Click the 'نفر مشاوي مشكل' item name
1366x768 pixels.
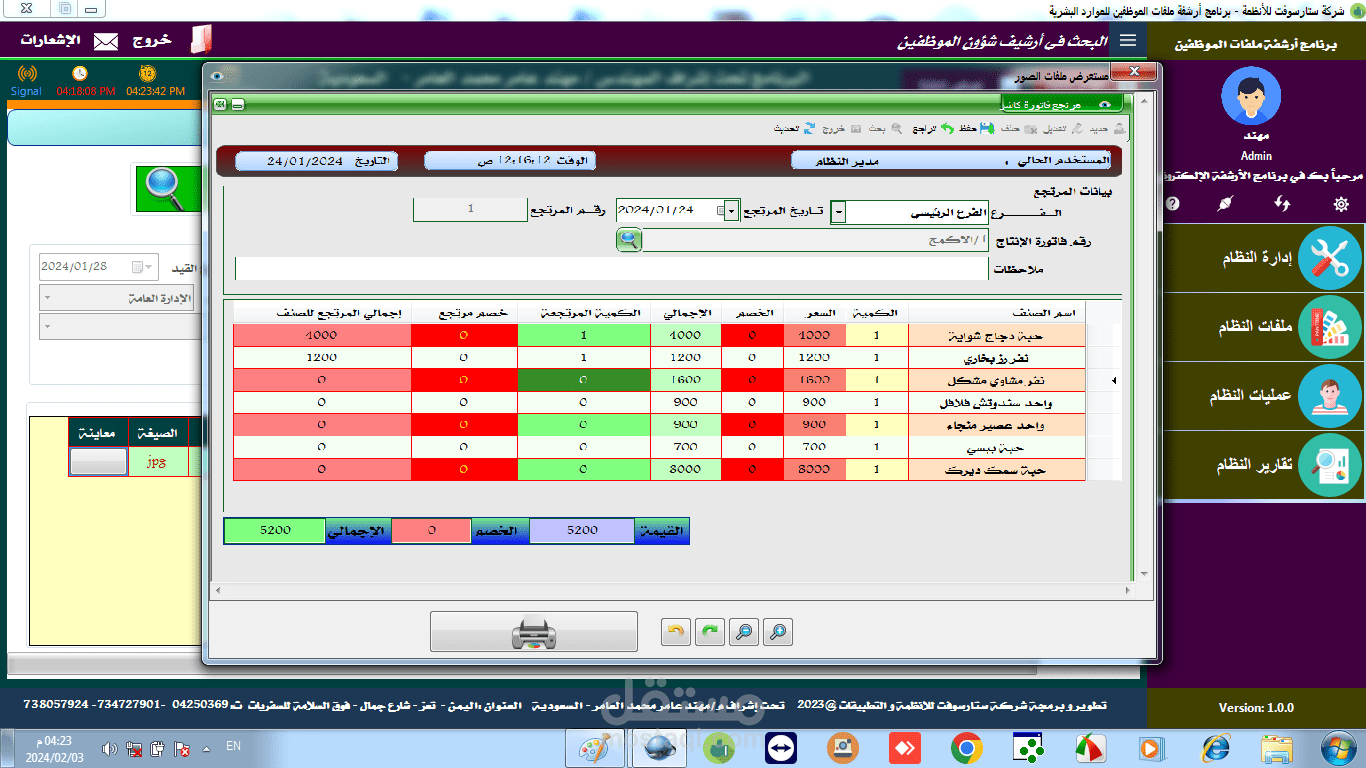(997, 380)
